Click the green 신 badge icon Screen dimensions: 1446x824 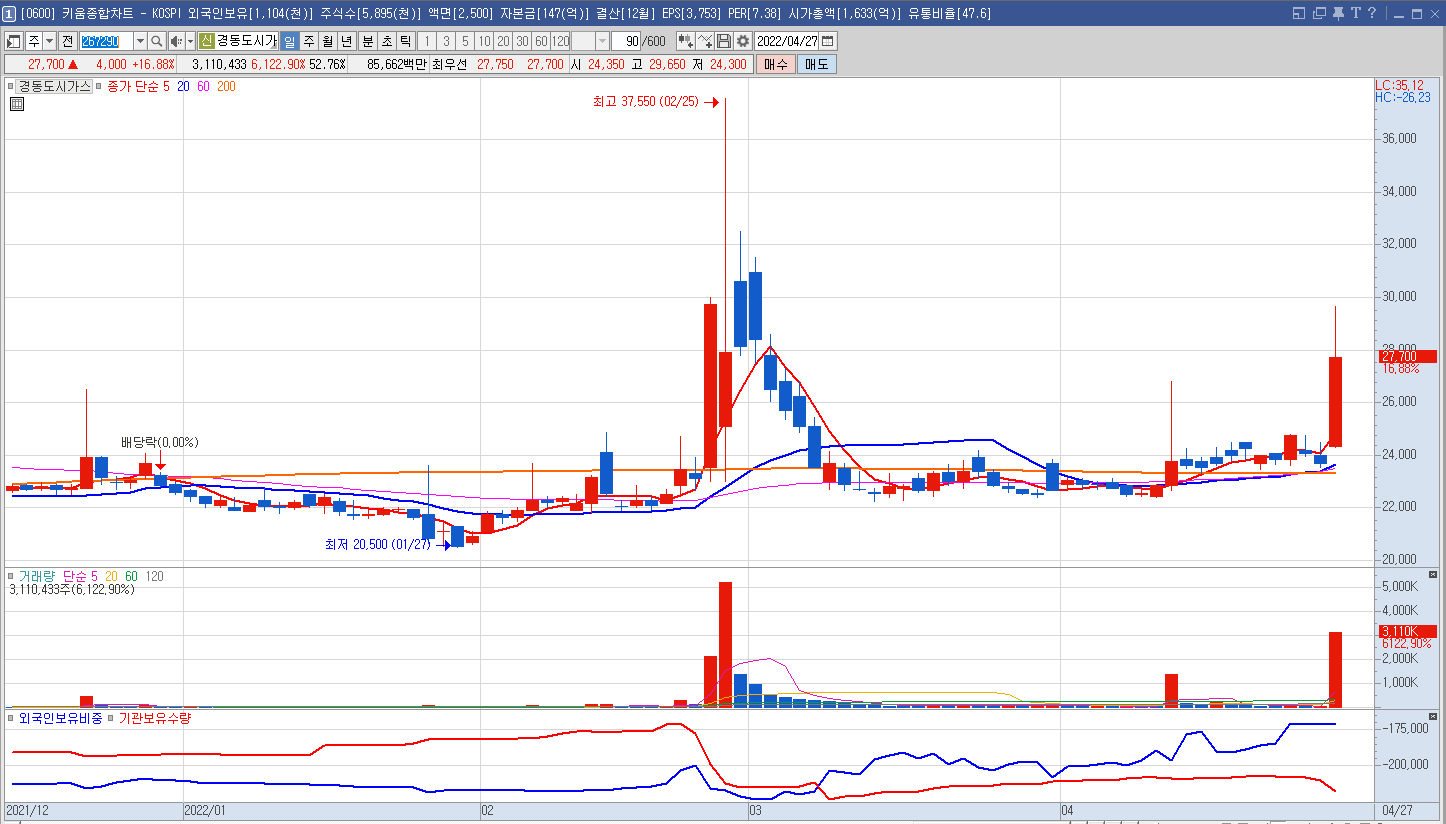[x=206, y=41]
